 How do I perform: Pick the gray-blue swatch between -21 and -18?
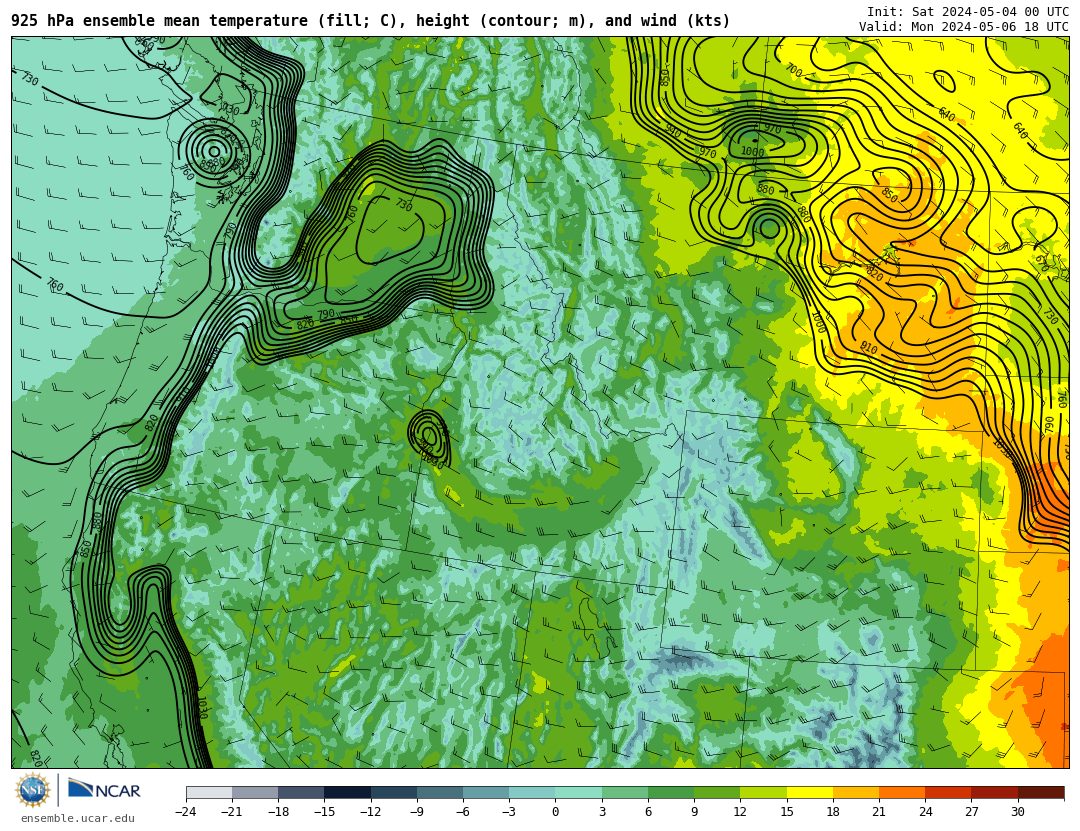[255, 792]
